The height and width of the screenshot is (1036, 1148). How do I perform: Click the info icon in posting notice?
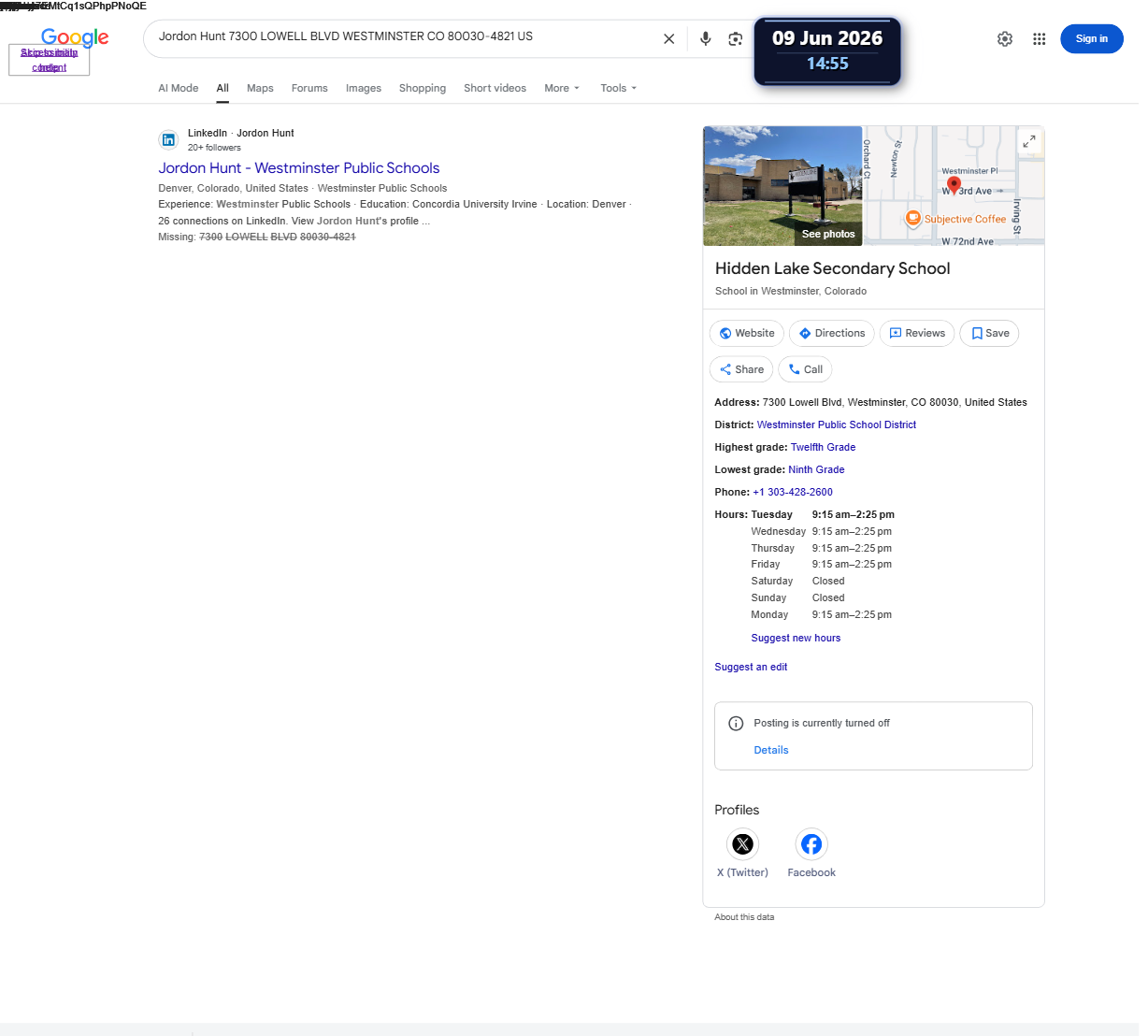click(x=736, y=724)
